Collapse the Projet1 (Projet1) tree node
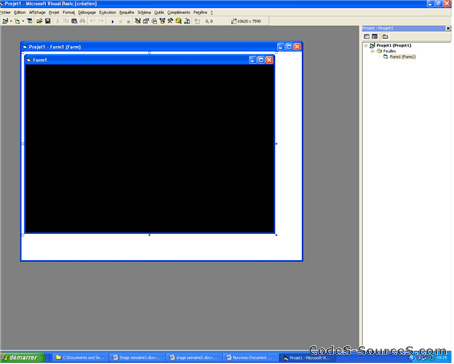 pos(366,45)
